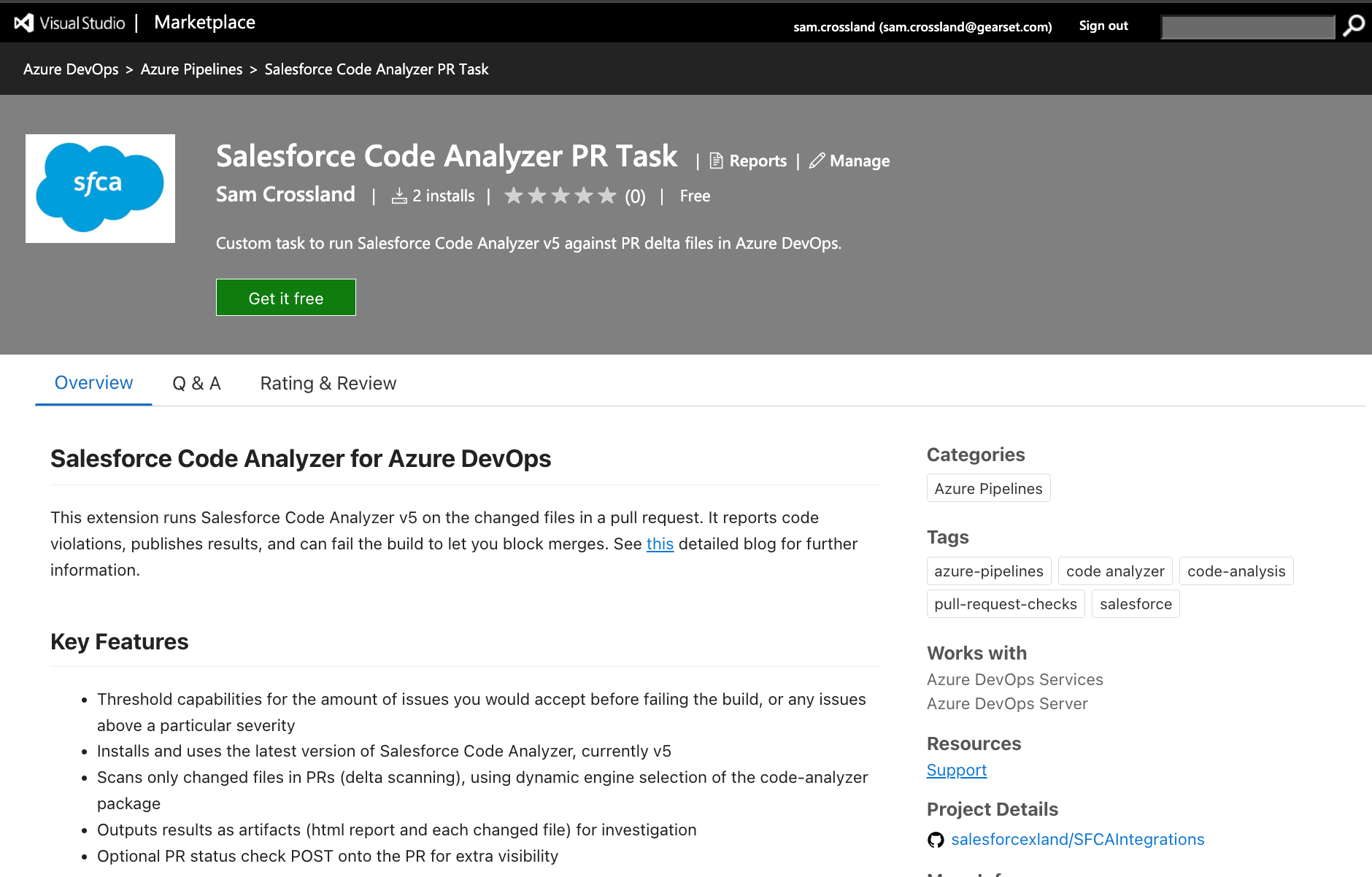Click the Visual Studio logo icon

[24, 23]
